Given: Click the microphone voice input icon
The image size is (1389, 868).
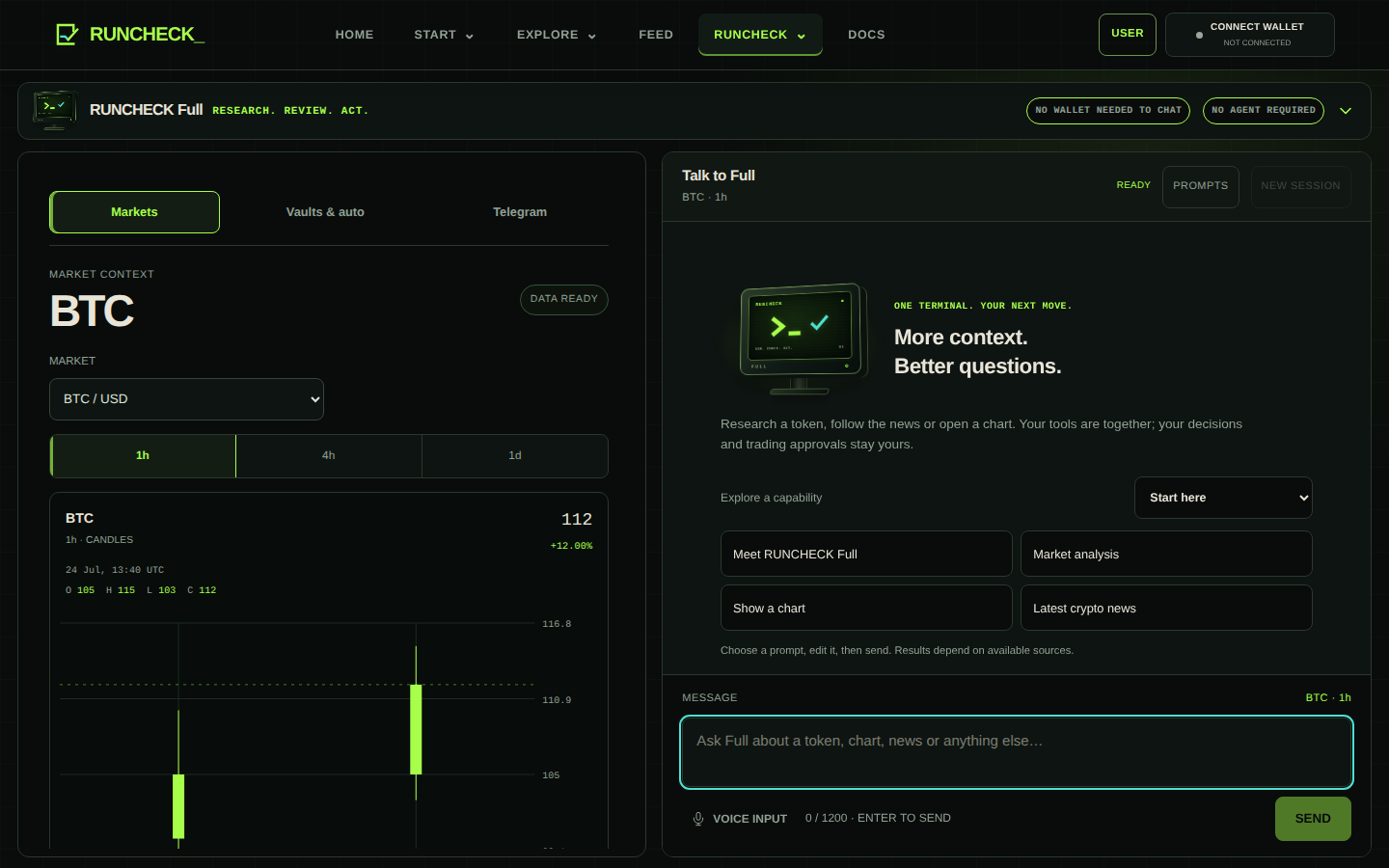Looking at the screenshot, I should coord(698,819).
